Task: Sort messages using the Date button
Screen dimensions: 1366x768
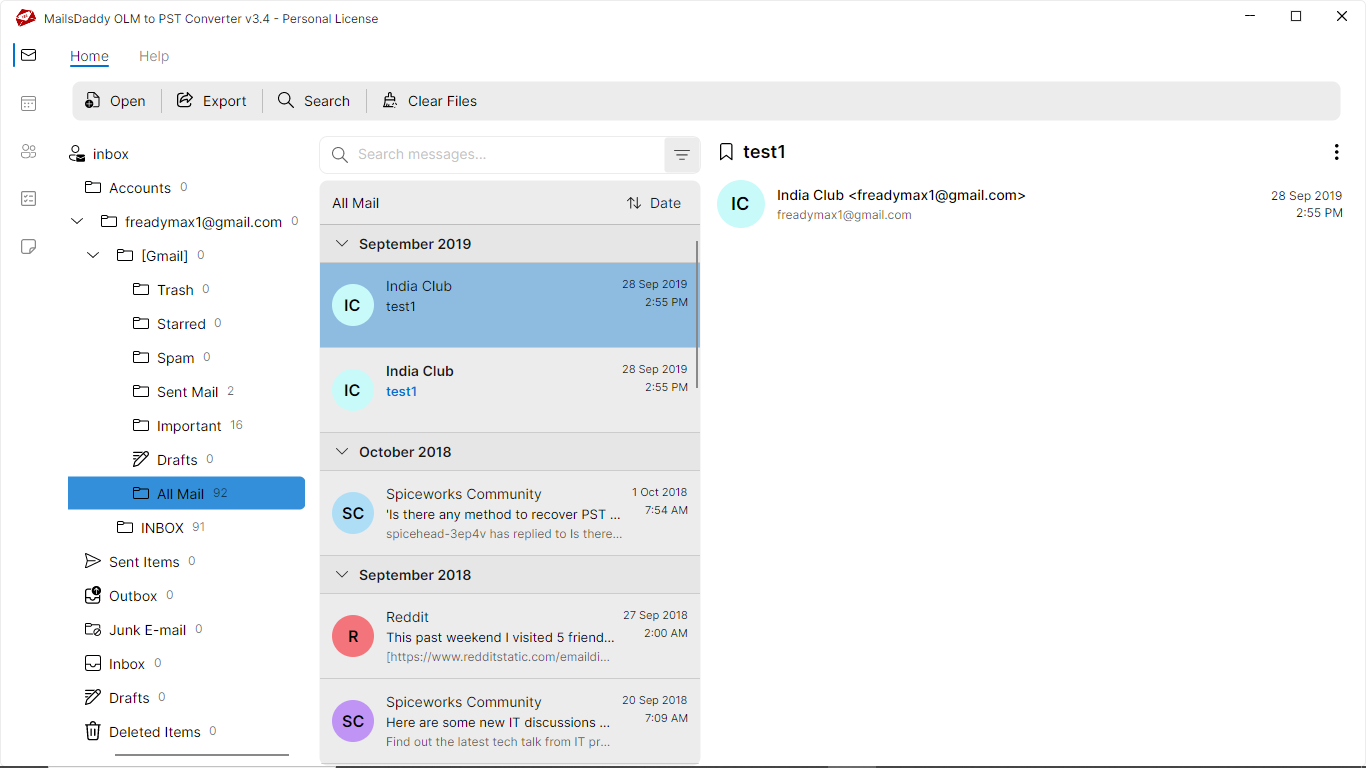Action: pyautogui.click(x=654, y=203)
